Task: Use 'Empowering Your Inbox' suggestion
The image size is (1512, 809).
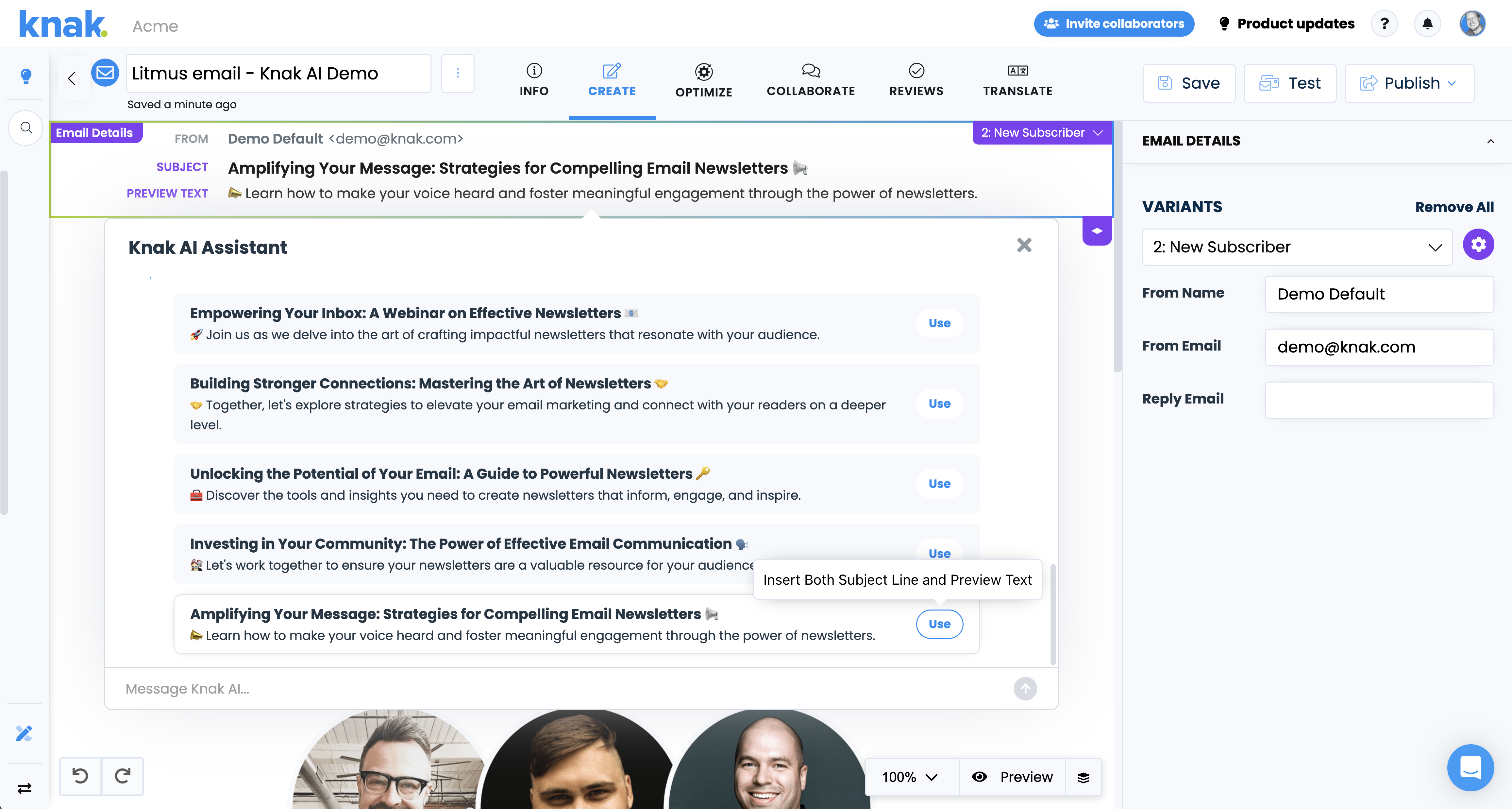Action: [939, 323]
